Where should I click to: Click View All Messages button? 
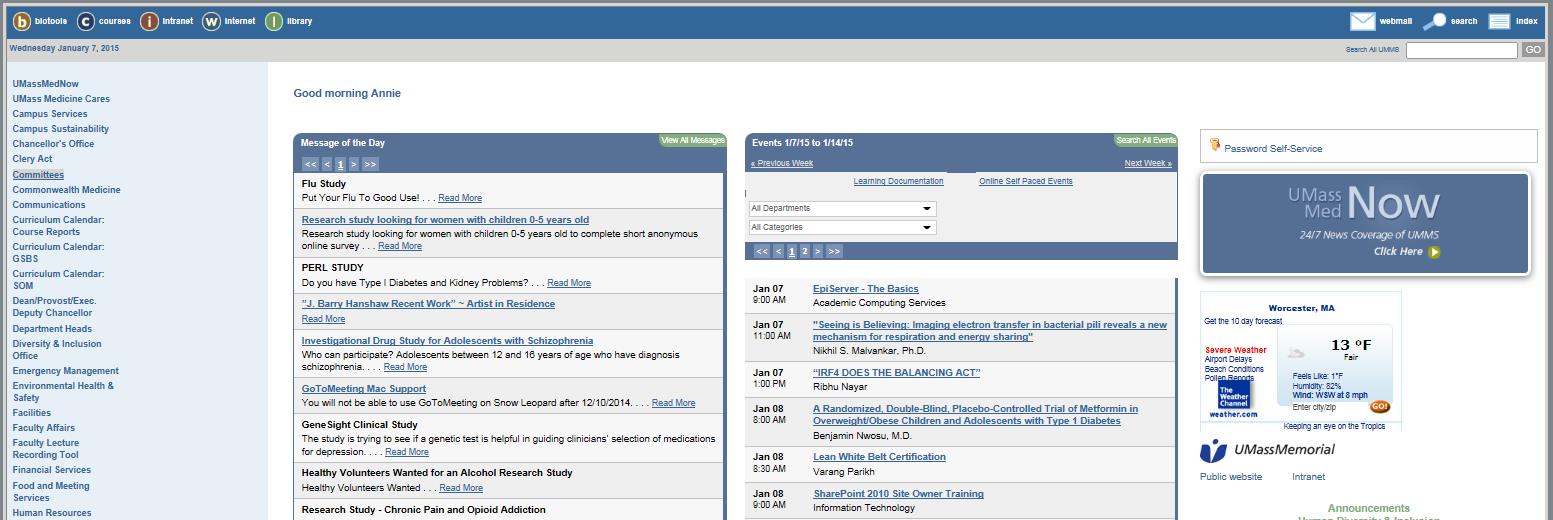[692, 141]
